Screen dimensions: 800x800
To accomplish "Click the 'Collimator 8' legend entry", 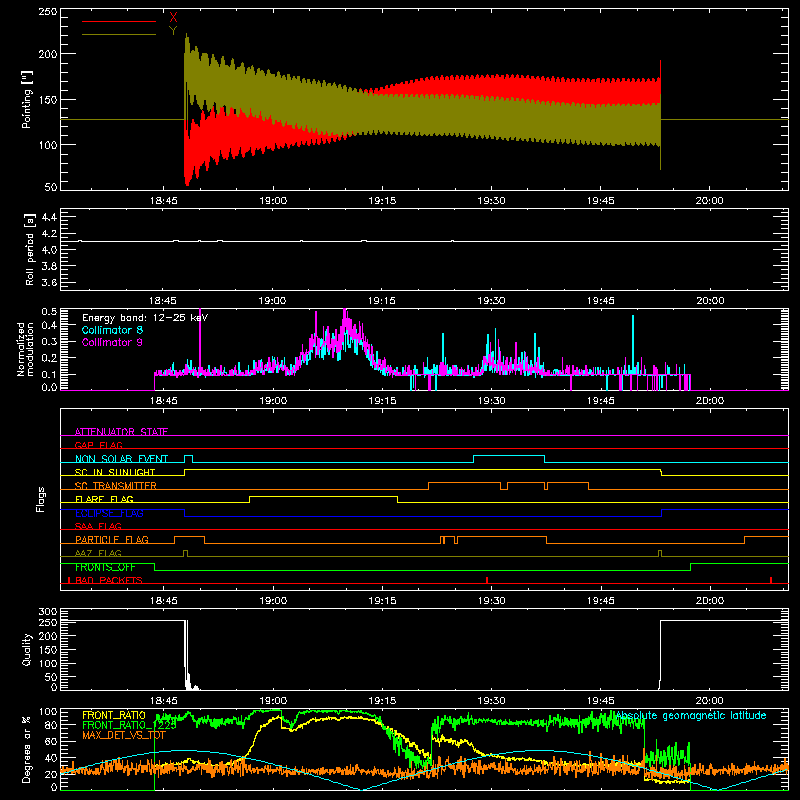I will click(112, 330).
